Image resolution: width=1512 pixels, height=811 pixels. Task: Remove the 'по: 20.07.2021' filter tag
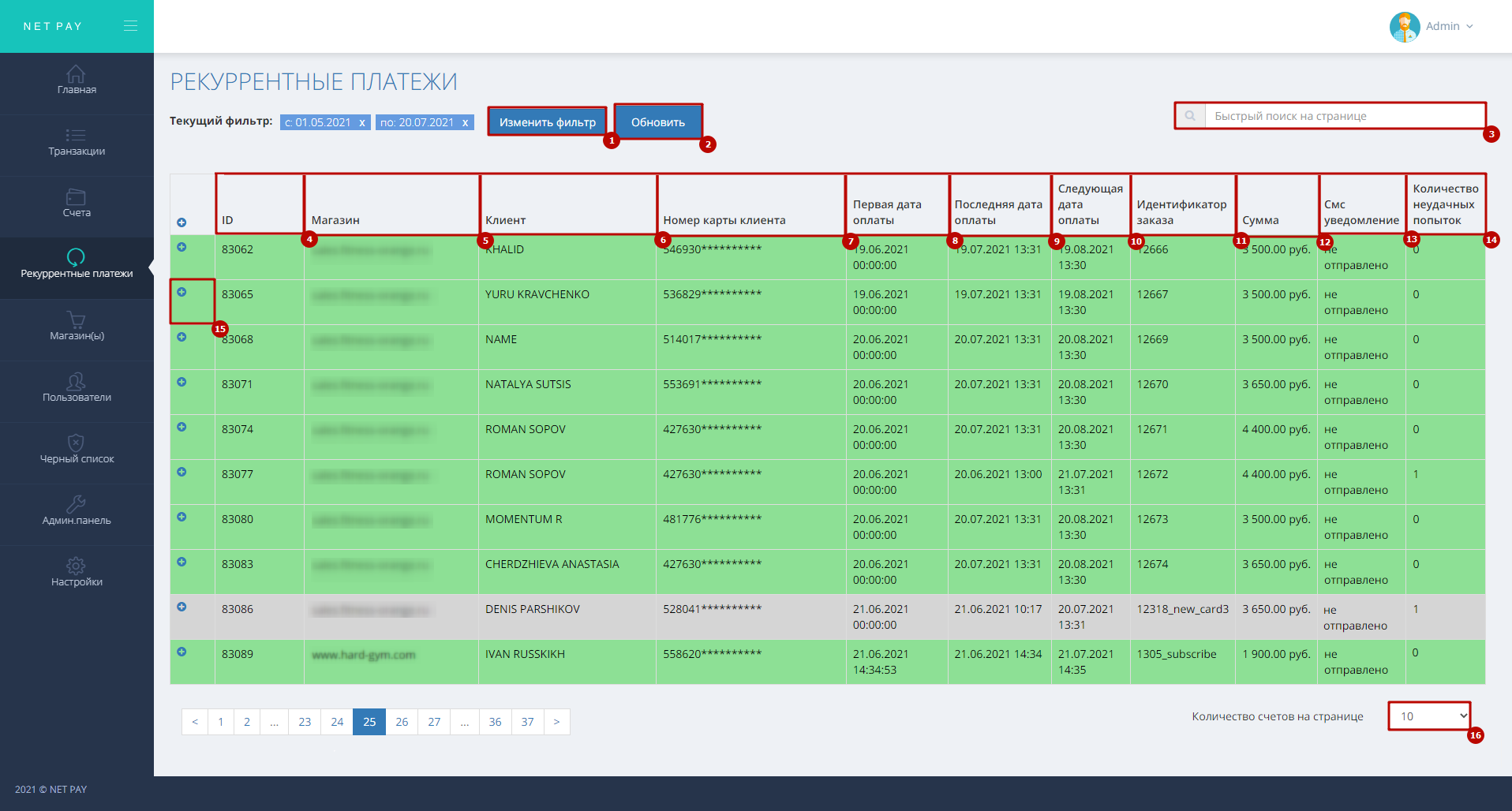pos(466,123)
